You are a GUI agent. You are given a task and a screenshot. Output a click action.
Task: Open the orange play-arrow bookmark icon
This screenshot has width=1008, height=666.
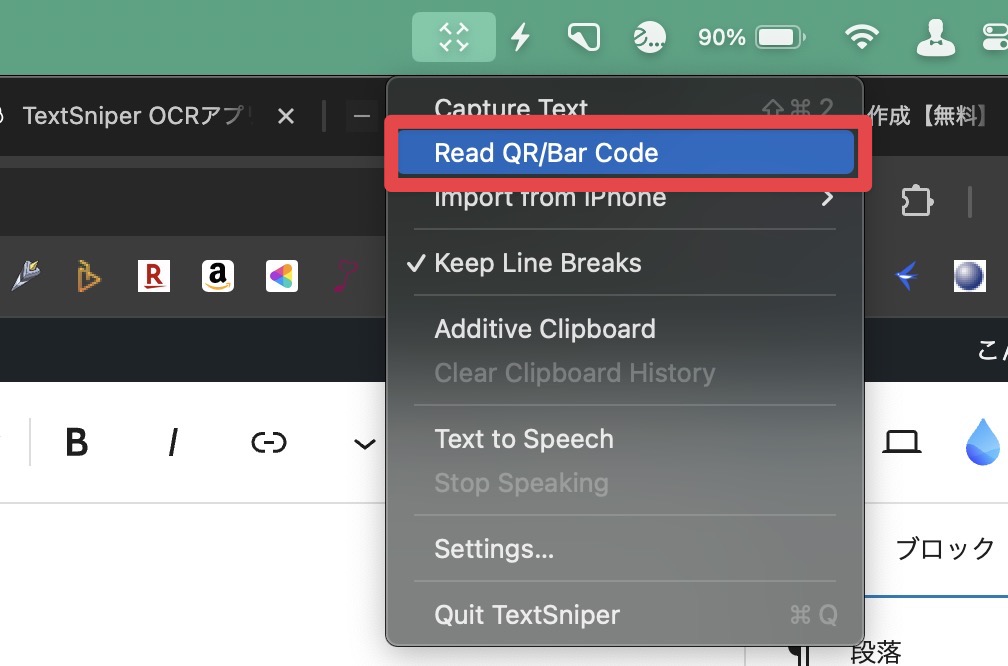[89, 276]
